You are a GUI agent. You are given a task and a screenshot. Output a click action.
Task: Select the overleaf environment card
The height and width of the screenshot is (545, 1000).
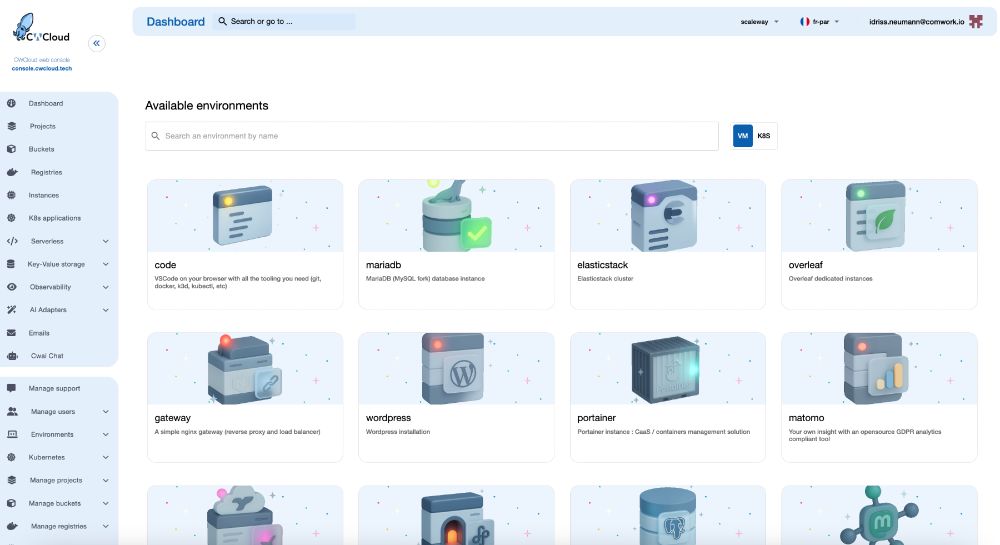coord(879,244)
